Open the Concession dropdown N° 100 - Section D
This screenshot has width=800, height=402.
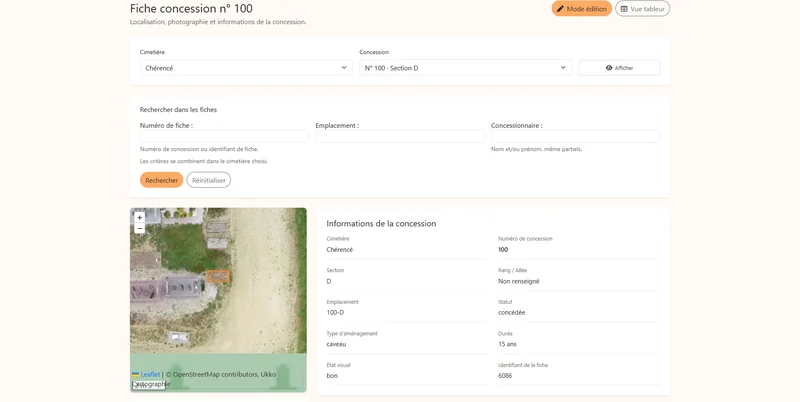pyautogui.click(x=465, y=68)
